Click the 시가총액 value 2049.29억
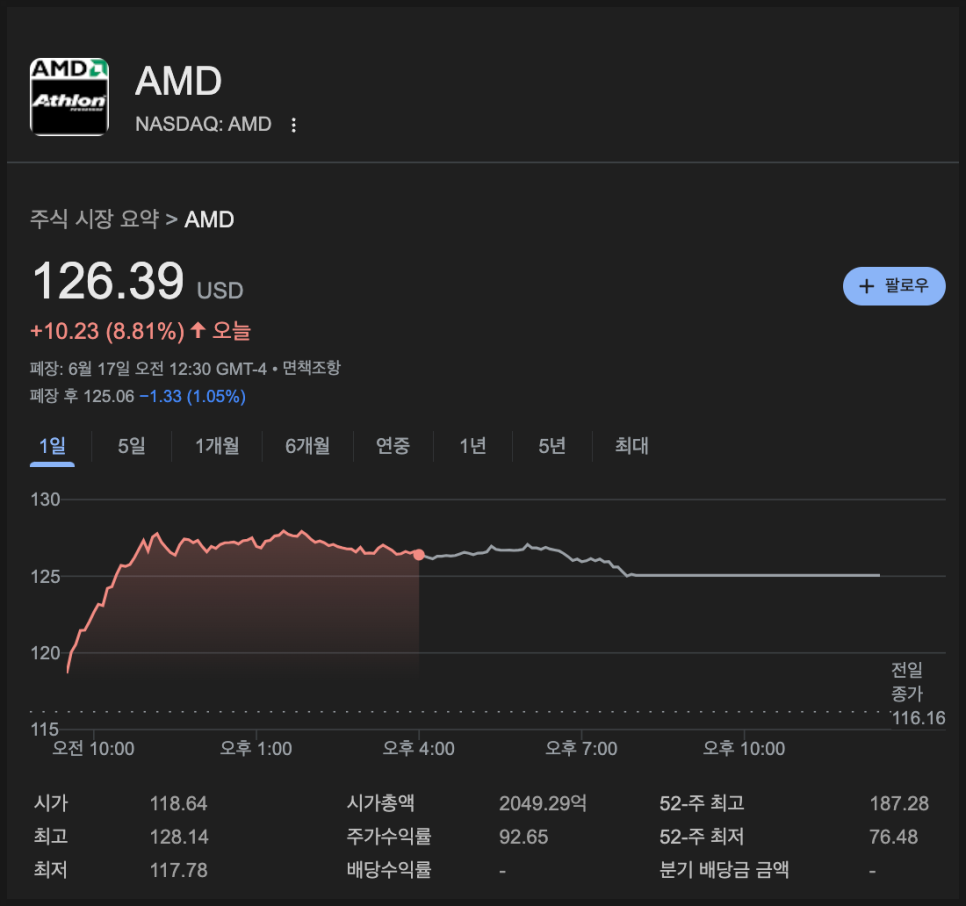This screenshot has width=966, height=906. [x=543, y=803]
